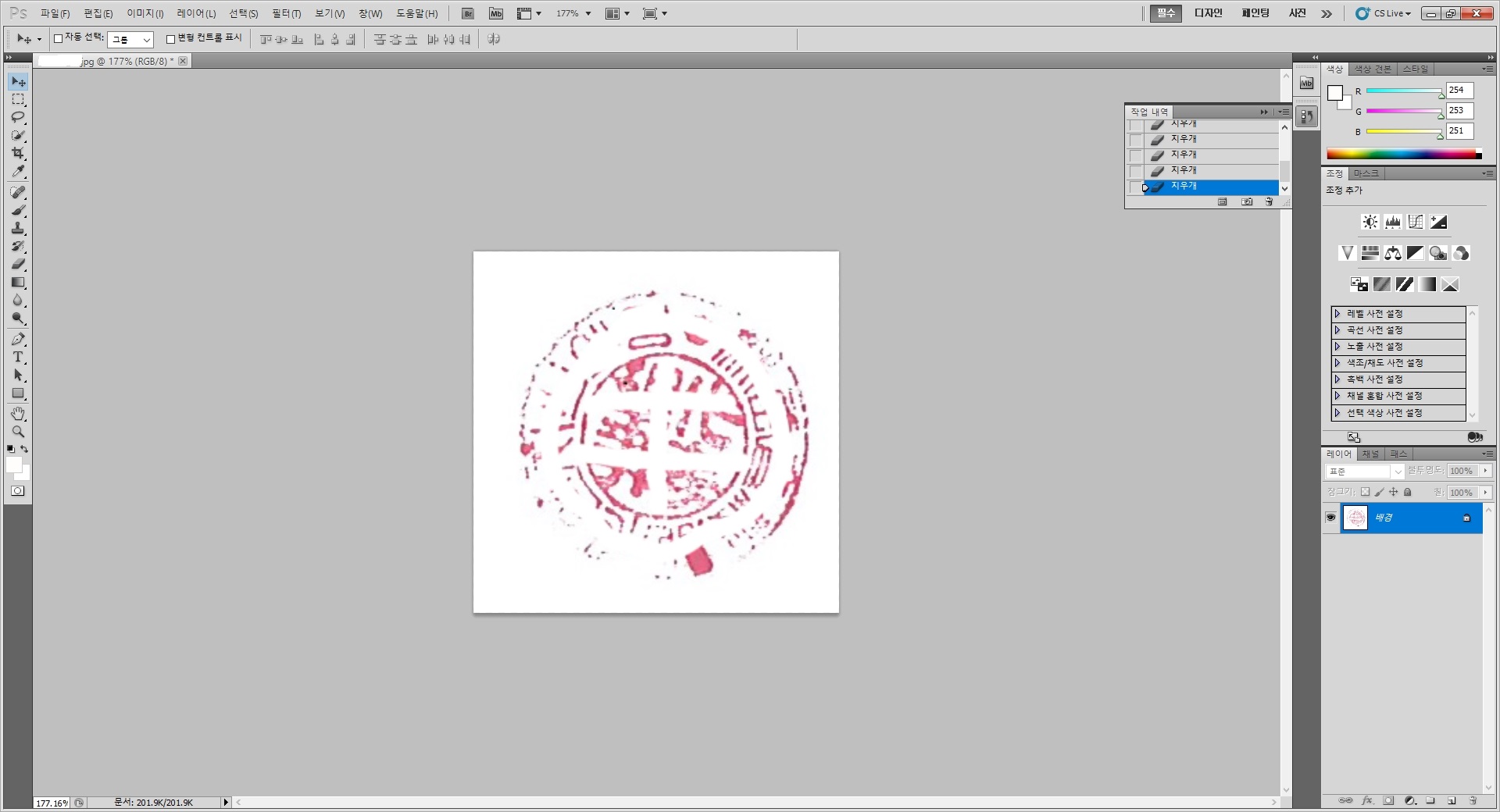Select the Pen tool

18,339
